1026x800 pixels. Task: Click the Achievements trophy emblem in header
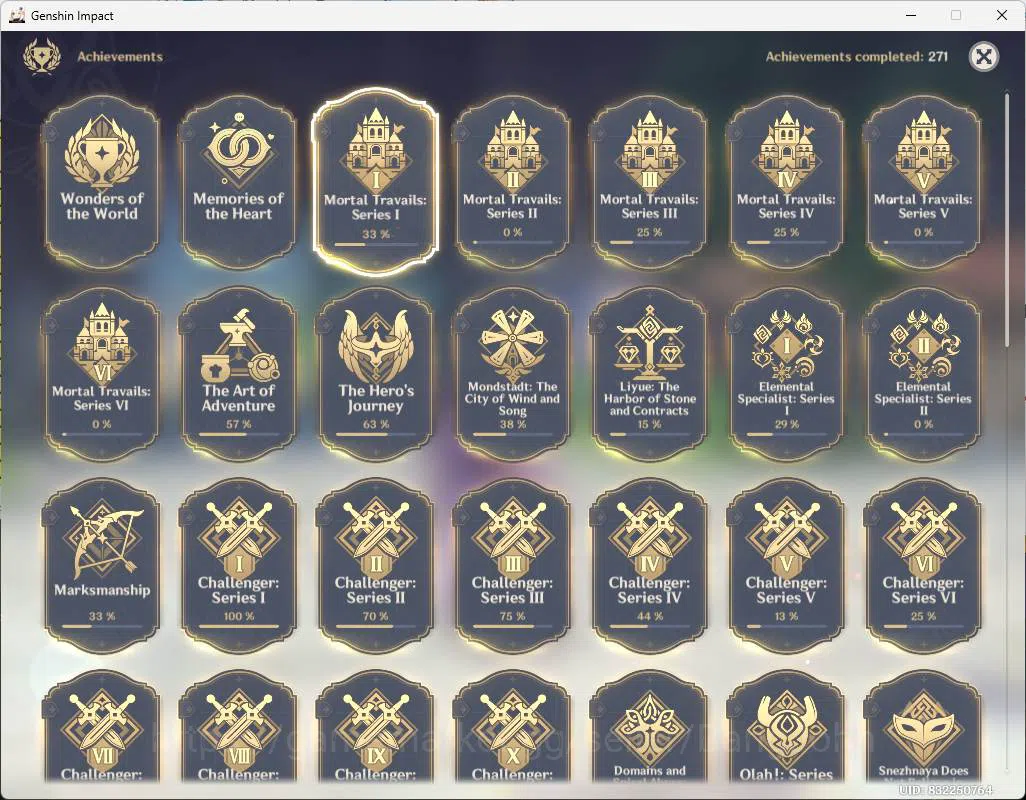click(42, 56)
